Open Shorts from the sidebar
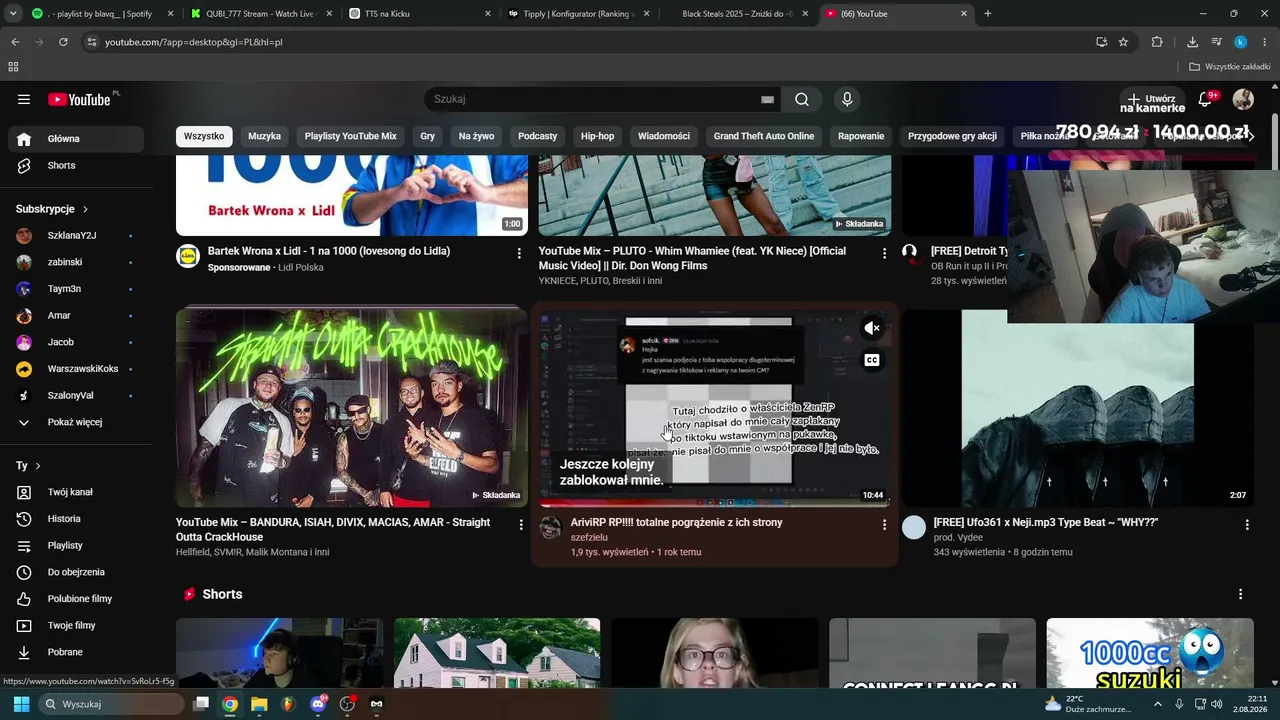The width and height of the screenshot is (1280, 720). pyautogui.click(x=76, y=165)
